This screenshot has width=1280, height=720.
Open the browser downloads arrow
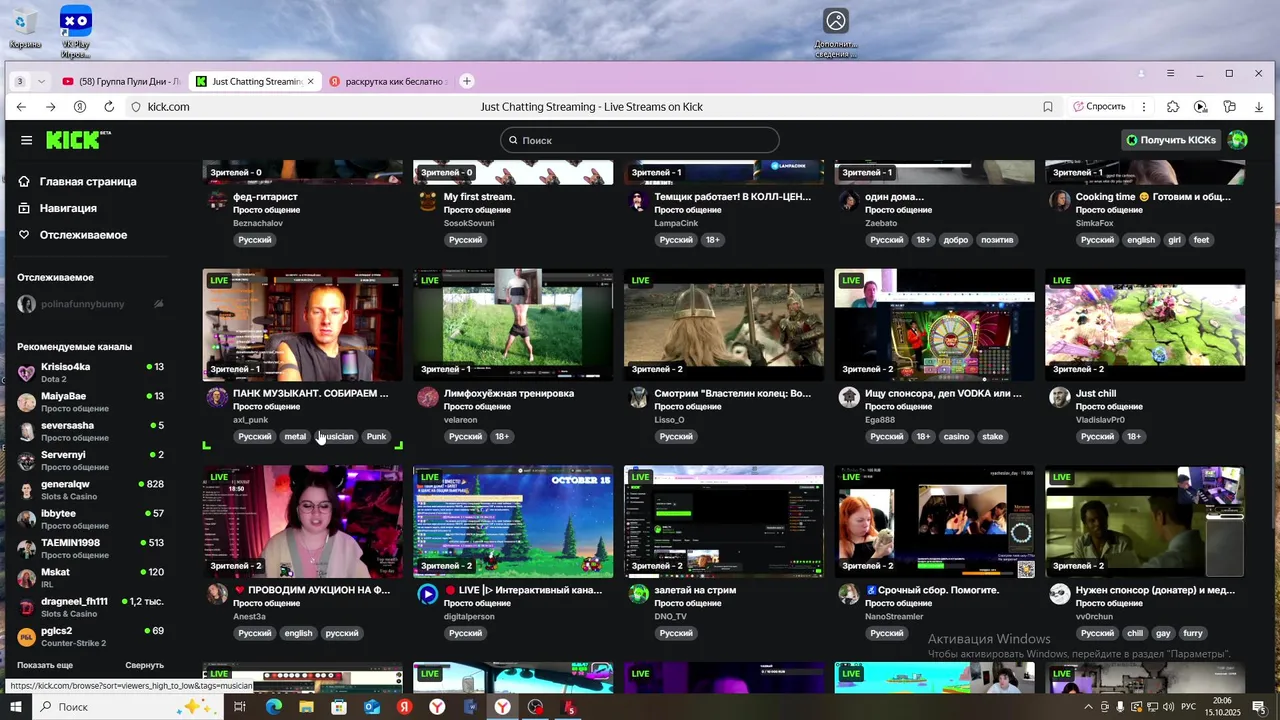point(1259,107)
